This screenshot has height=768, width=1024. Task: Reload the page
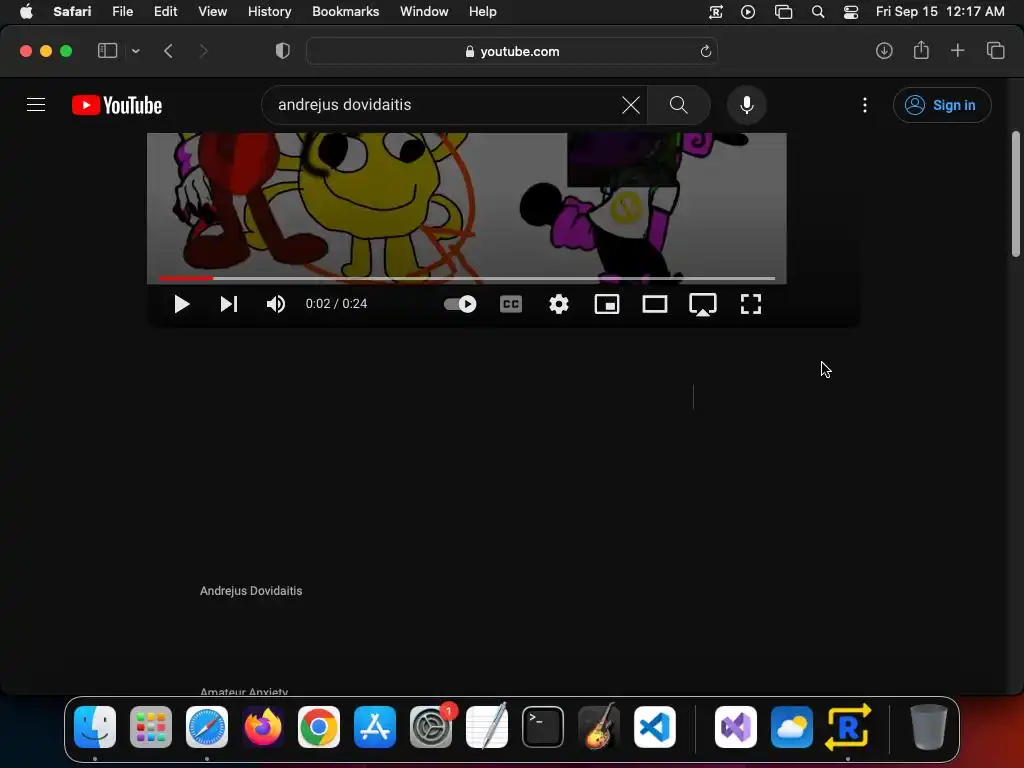[705, 51]
